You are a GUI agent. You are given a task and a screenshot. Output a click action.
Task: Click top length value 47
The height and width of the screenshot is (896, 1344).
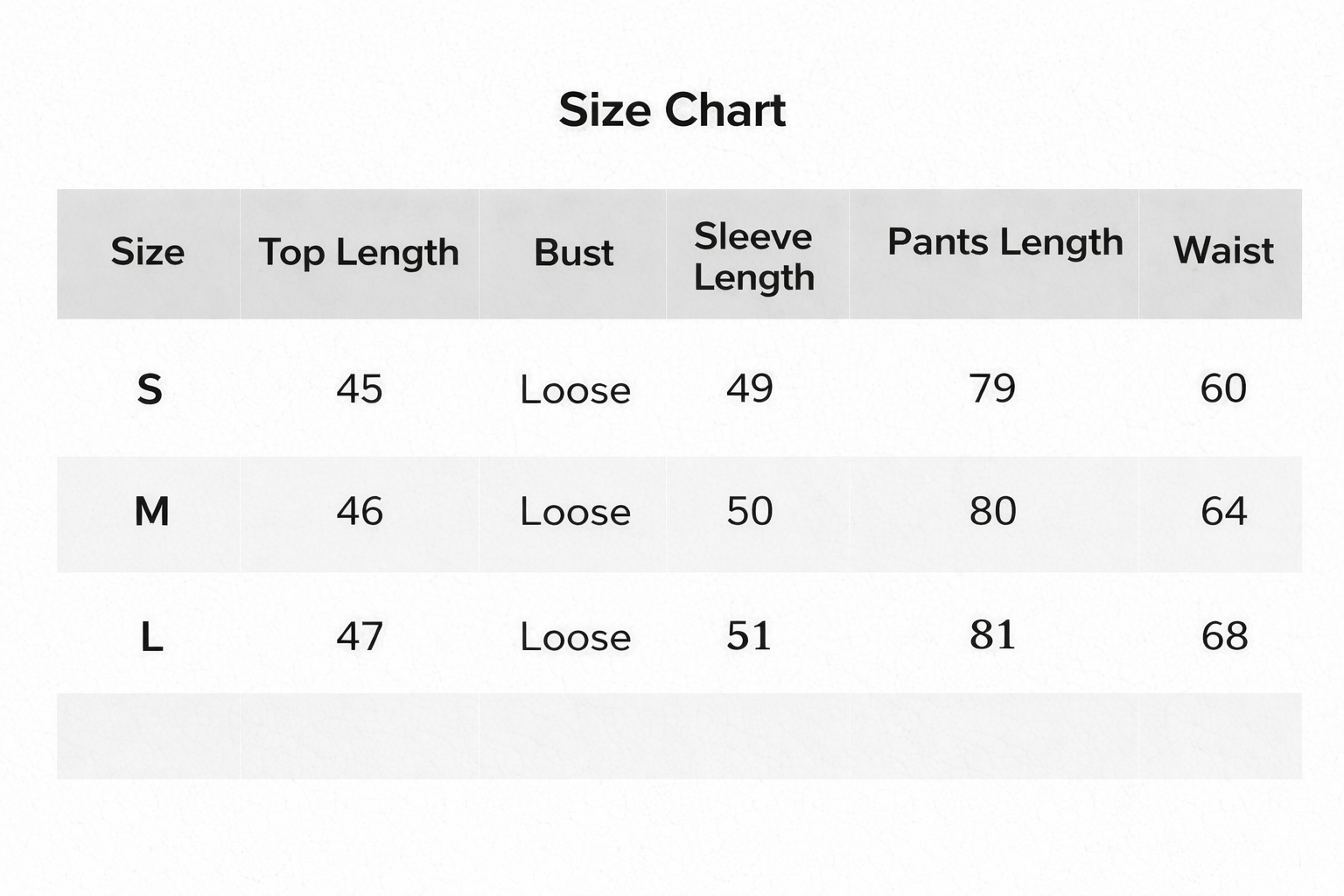click(360, 636)
